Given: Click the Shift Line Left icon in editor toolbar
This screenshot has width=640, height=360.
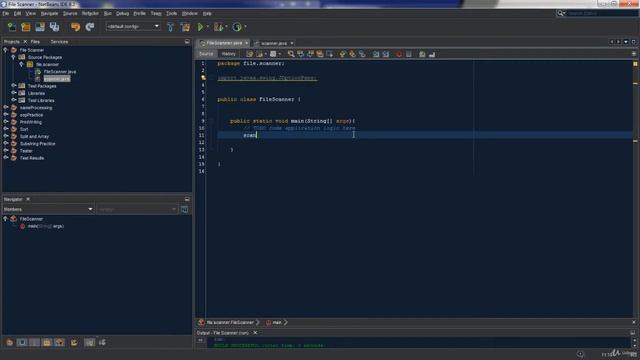Looking at the screenshot, I should (x=376, y=54).
